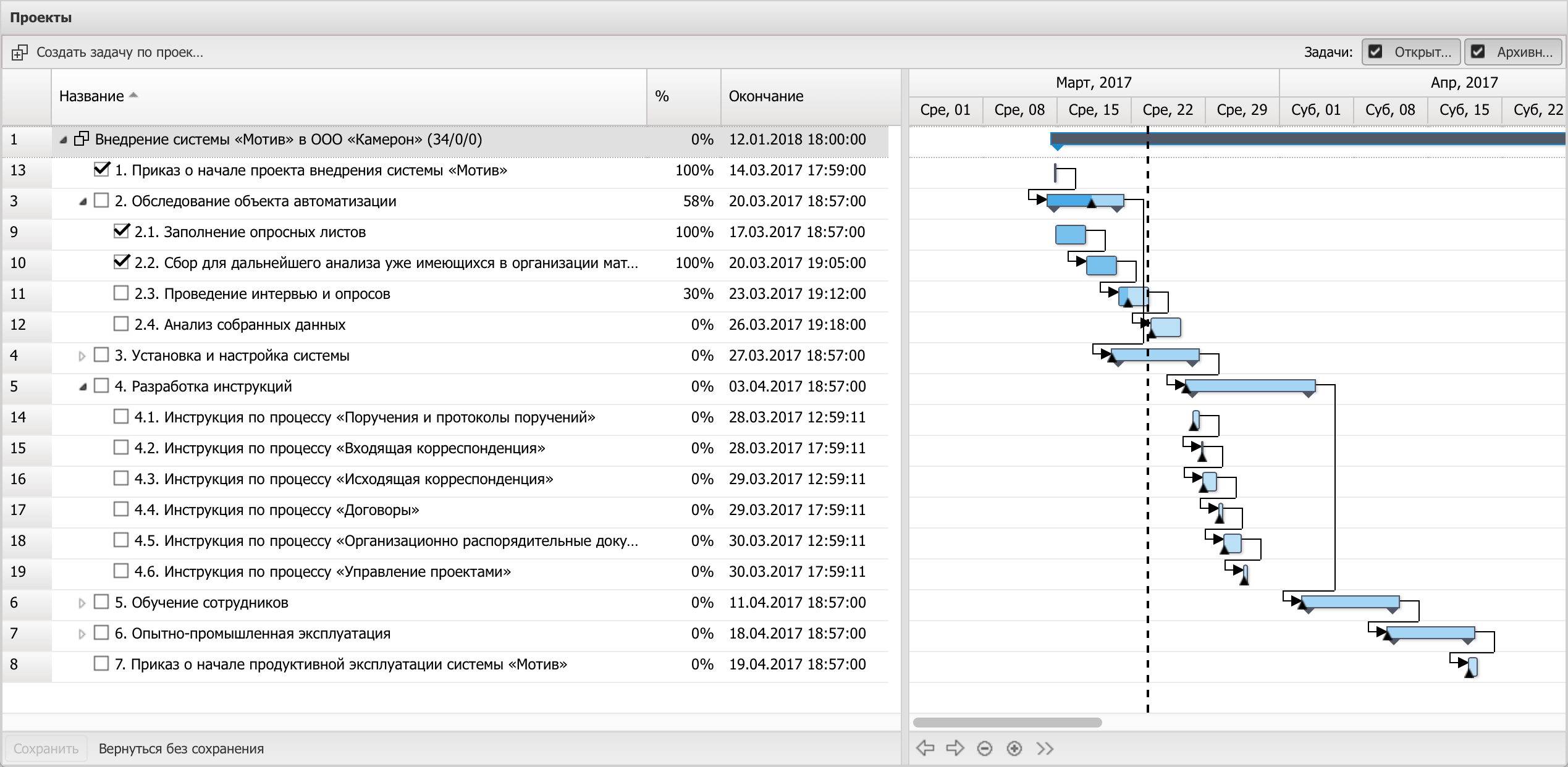1568x767 pixels.
Task: Click the task 2.1 Gantt bar
Action: click(x=1071, y=235)
